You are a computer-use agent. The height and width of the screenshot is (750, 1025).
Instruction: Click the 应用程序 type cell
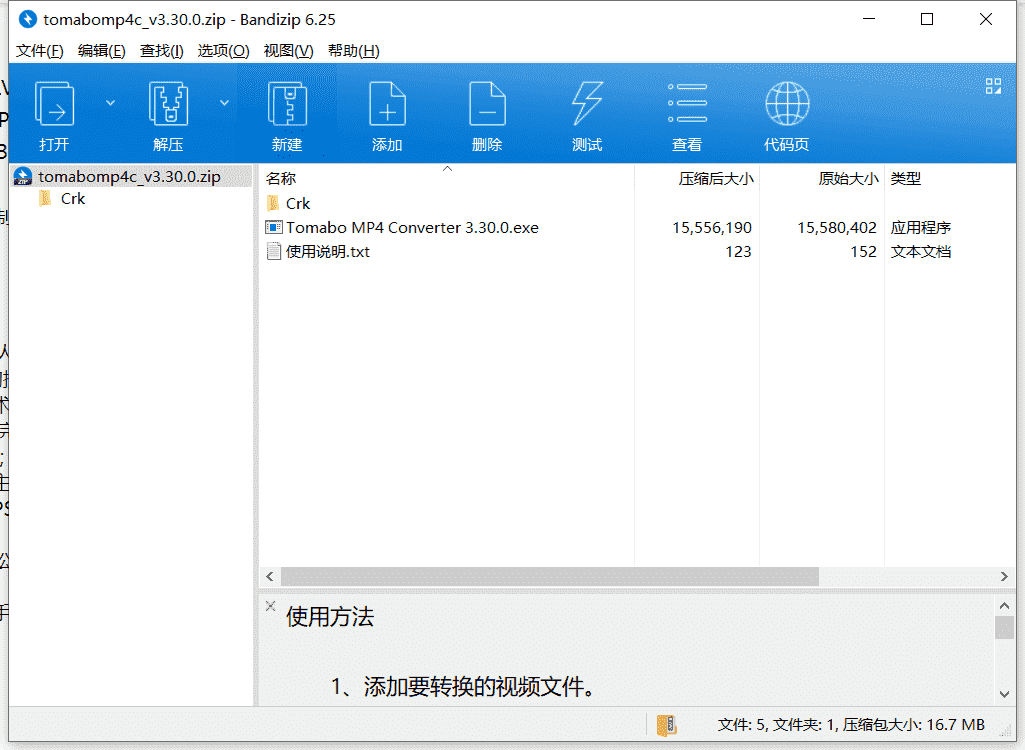pos(920,228)
